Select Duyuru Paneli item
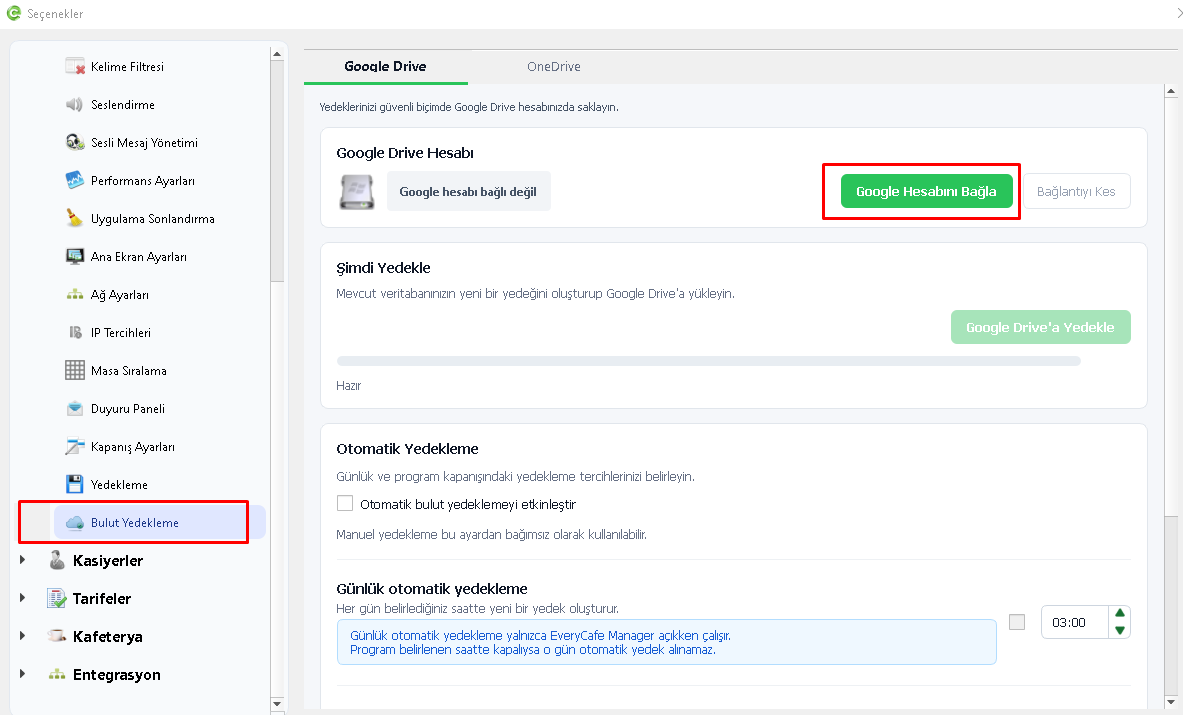1183x715 pixels. tap(128, 409)
